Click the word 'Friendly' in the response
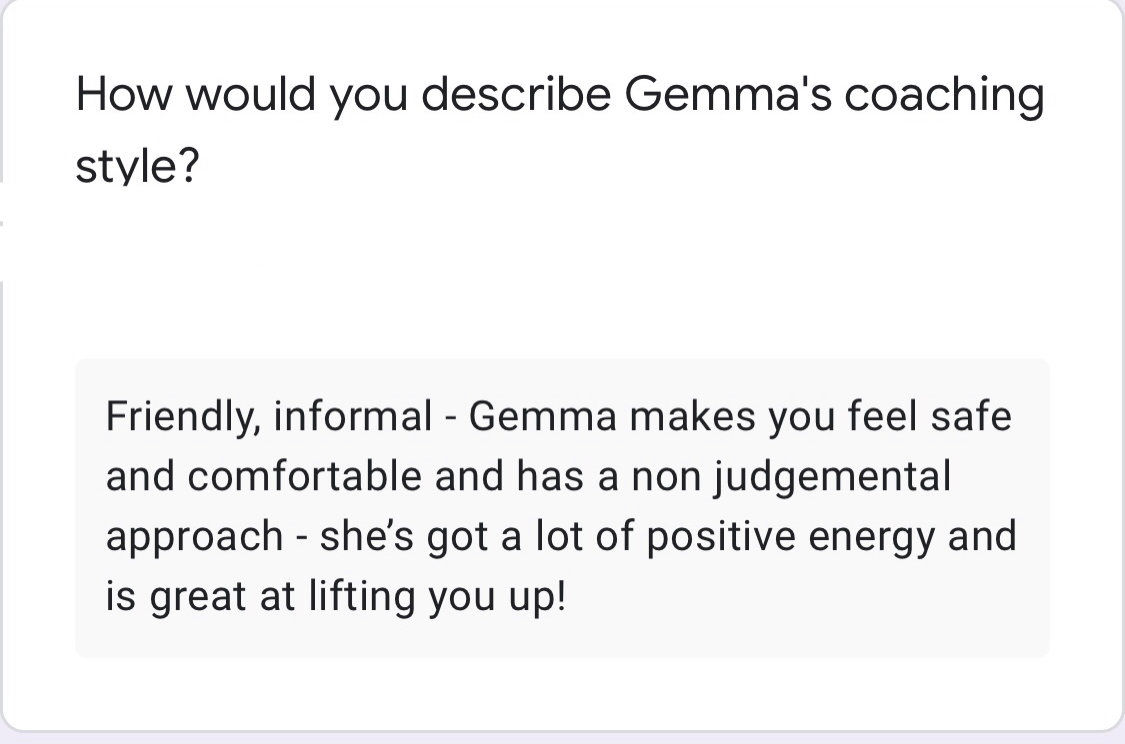The image size is (1125, 744). tap(178, 416)
